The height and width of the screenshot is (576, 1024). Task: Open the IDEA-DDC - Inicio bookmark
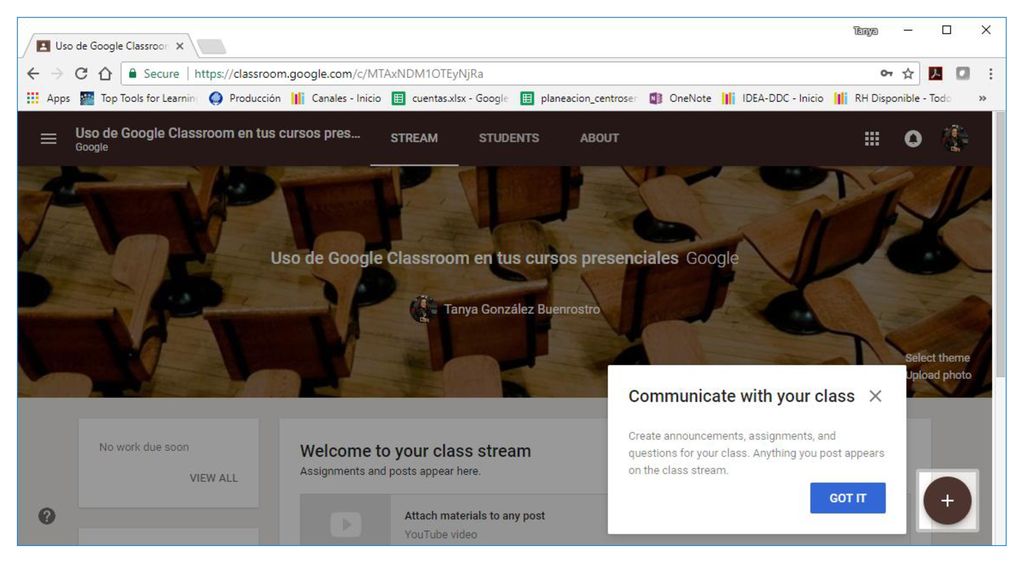773,98
